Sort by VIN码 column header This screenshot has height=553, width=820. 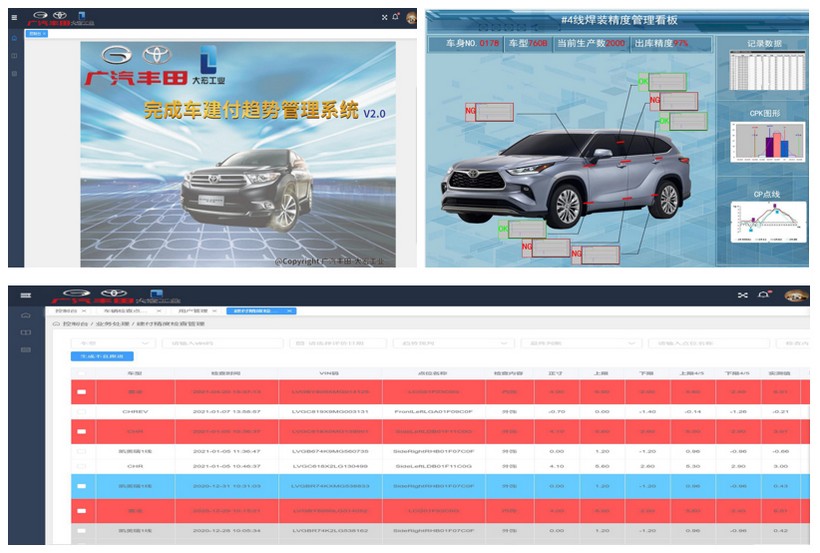pos(329,374)
